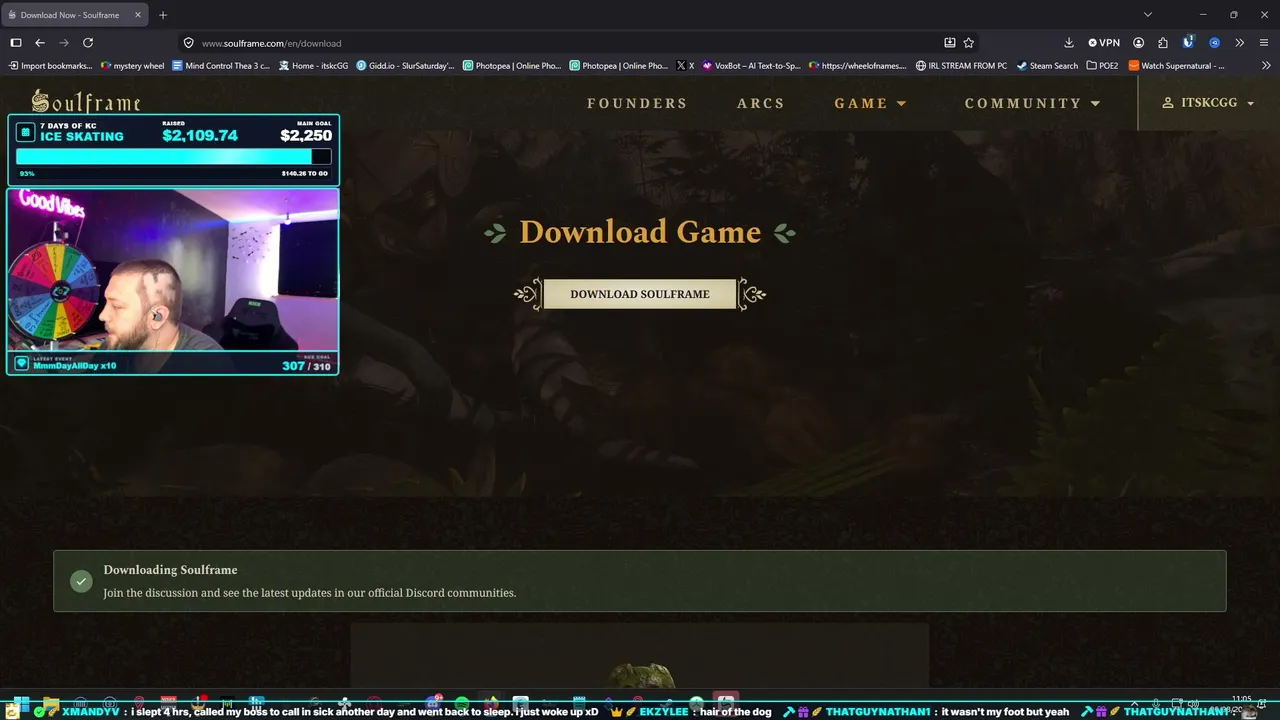Open the Home - itskcGG bookmark
Image resolution: width=1280 pixels, height=720 pixels.
tap(313, 66)
